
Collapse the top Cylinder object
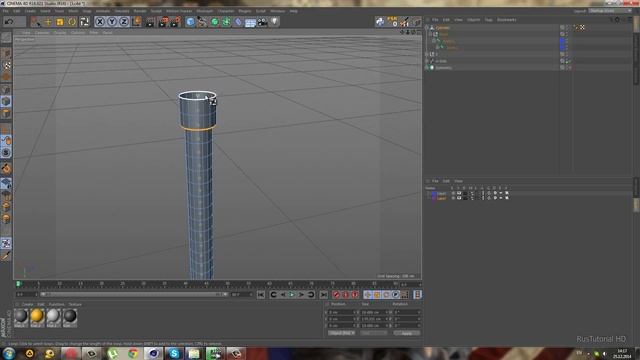[x=427, y=28]
